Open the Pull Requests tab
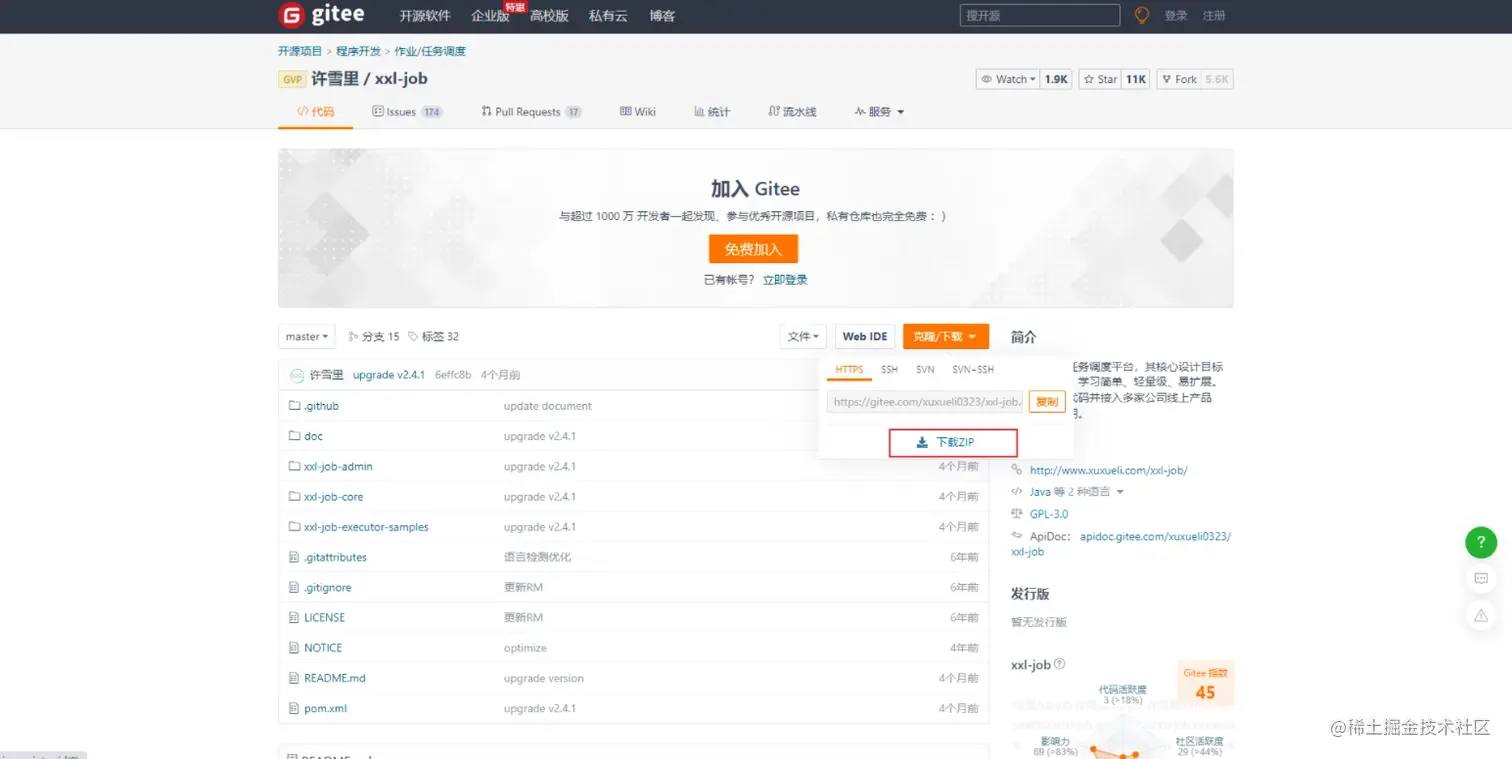Viewport: 1512px width, 759px height. tap(531, 112)
